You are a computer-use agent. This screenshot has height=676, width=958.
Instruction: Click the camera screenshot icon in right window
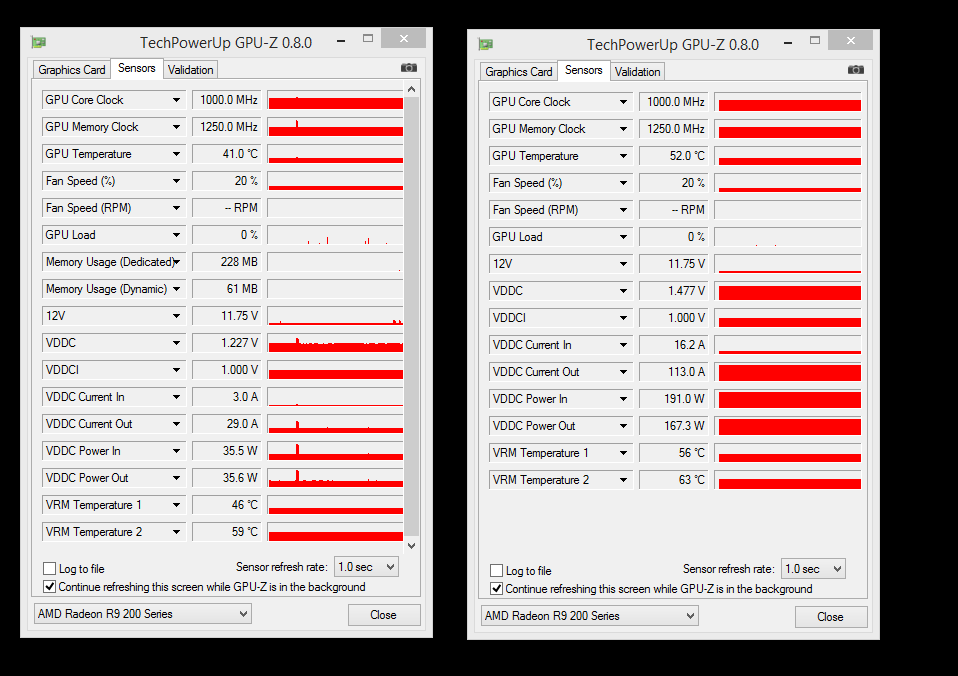pyautogui.click(x=856, y=70)
